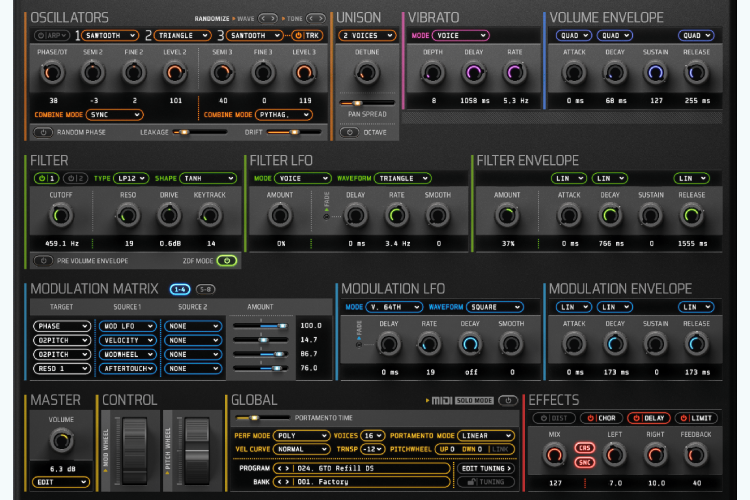Open the Sync combine mode dropdown
750x500 pixels.
tap(114, 115)
